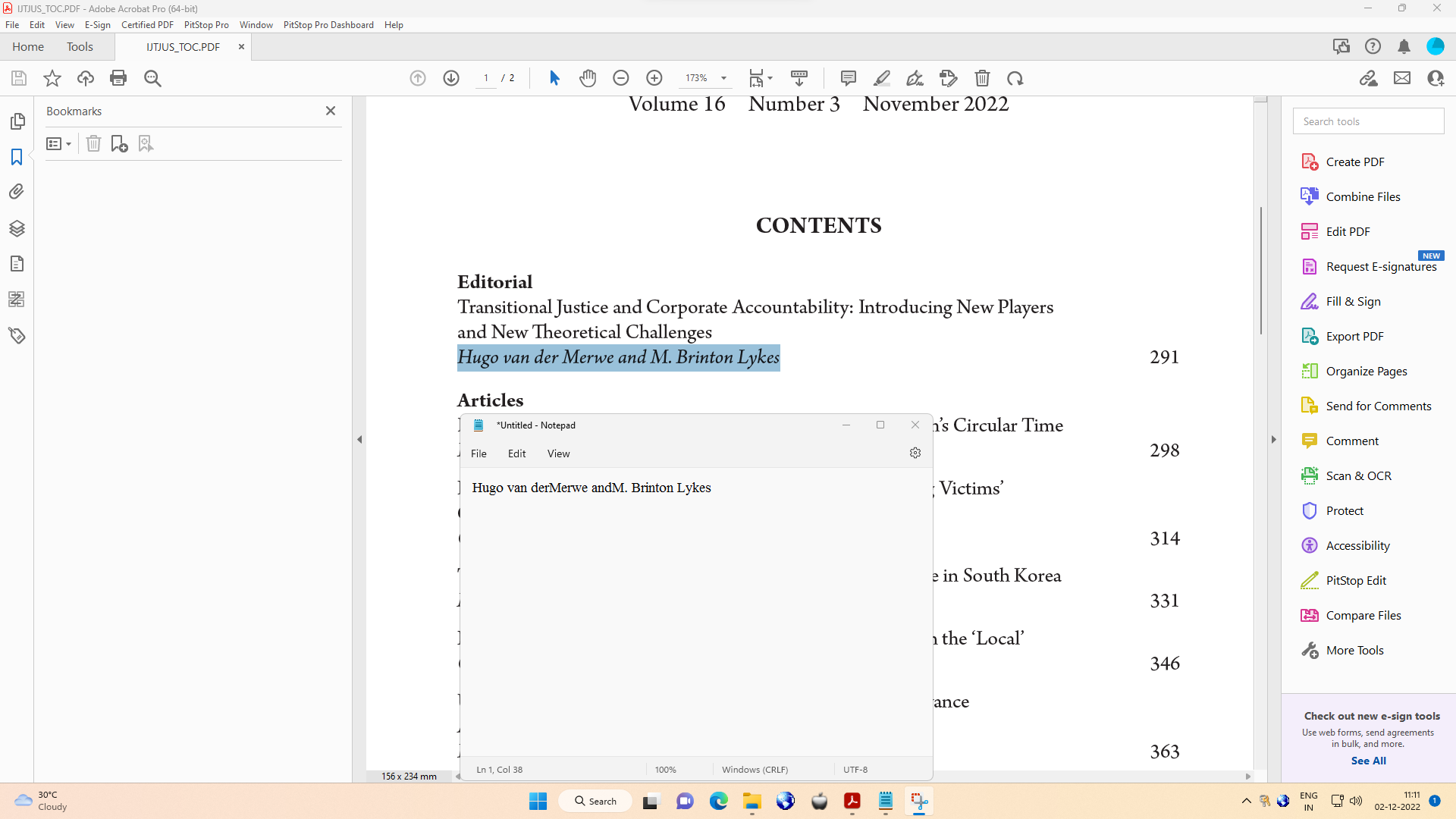Open the bookmark options dropdown

pyautogui.click(x=58, y=143)
